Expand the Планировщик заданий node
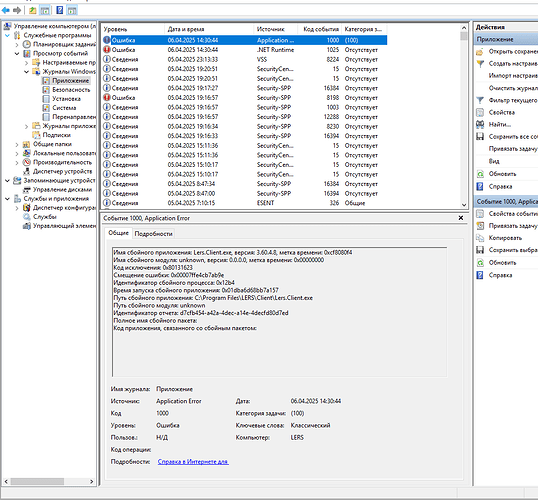The width and height of the screenshot is (538, 500). (17, 45)
